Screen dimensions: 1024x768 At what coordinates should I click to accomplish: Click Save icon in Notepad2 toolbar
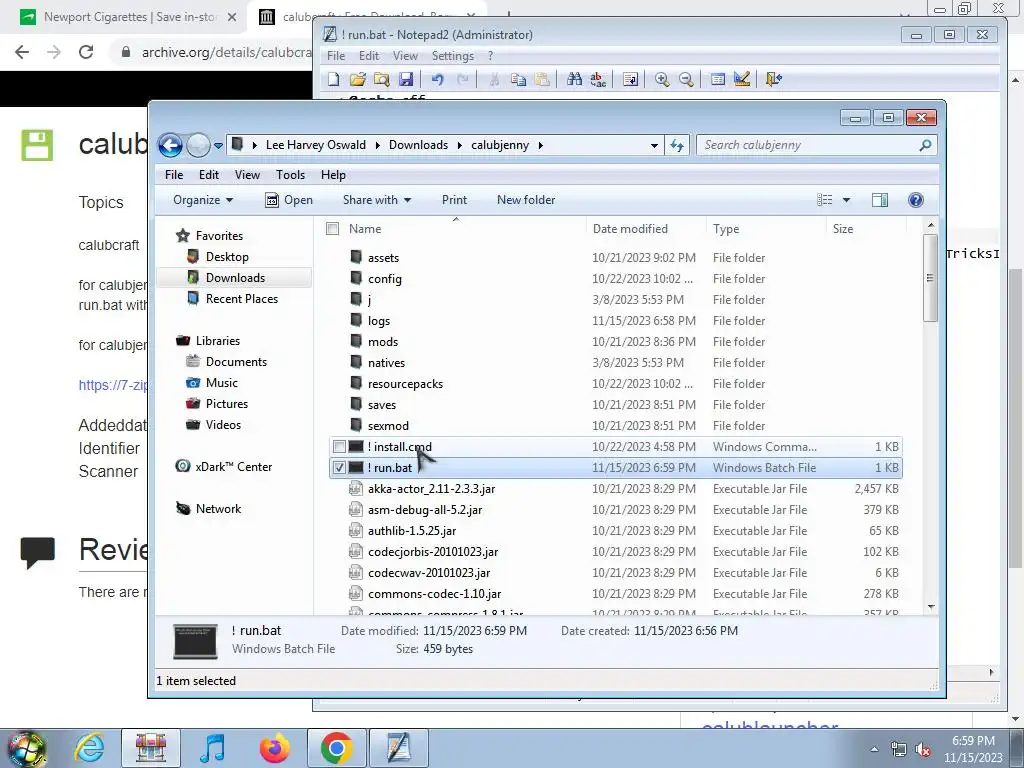tap(406, 79)
